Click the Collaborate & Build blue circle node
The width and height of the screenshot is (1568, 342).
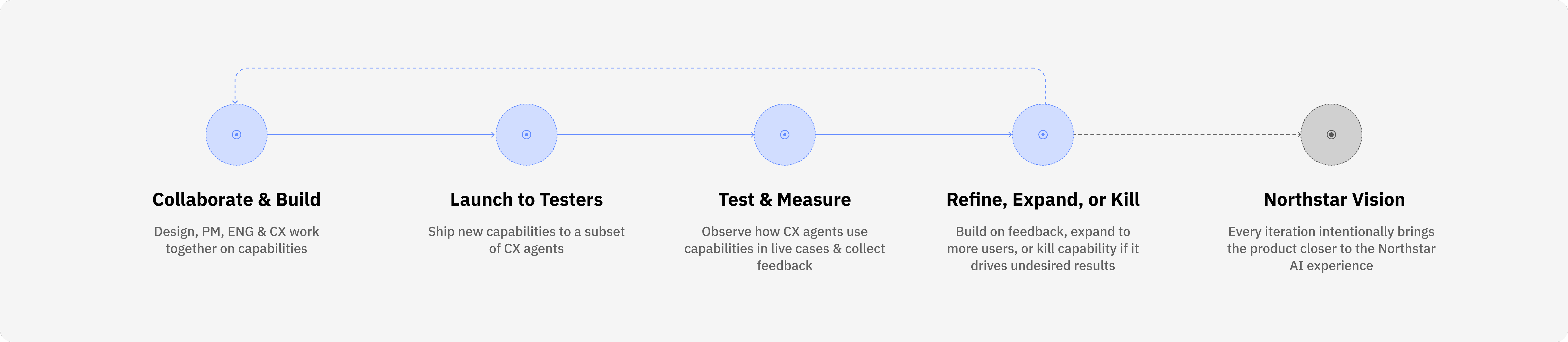click(236, 135)
